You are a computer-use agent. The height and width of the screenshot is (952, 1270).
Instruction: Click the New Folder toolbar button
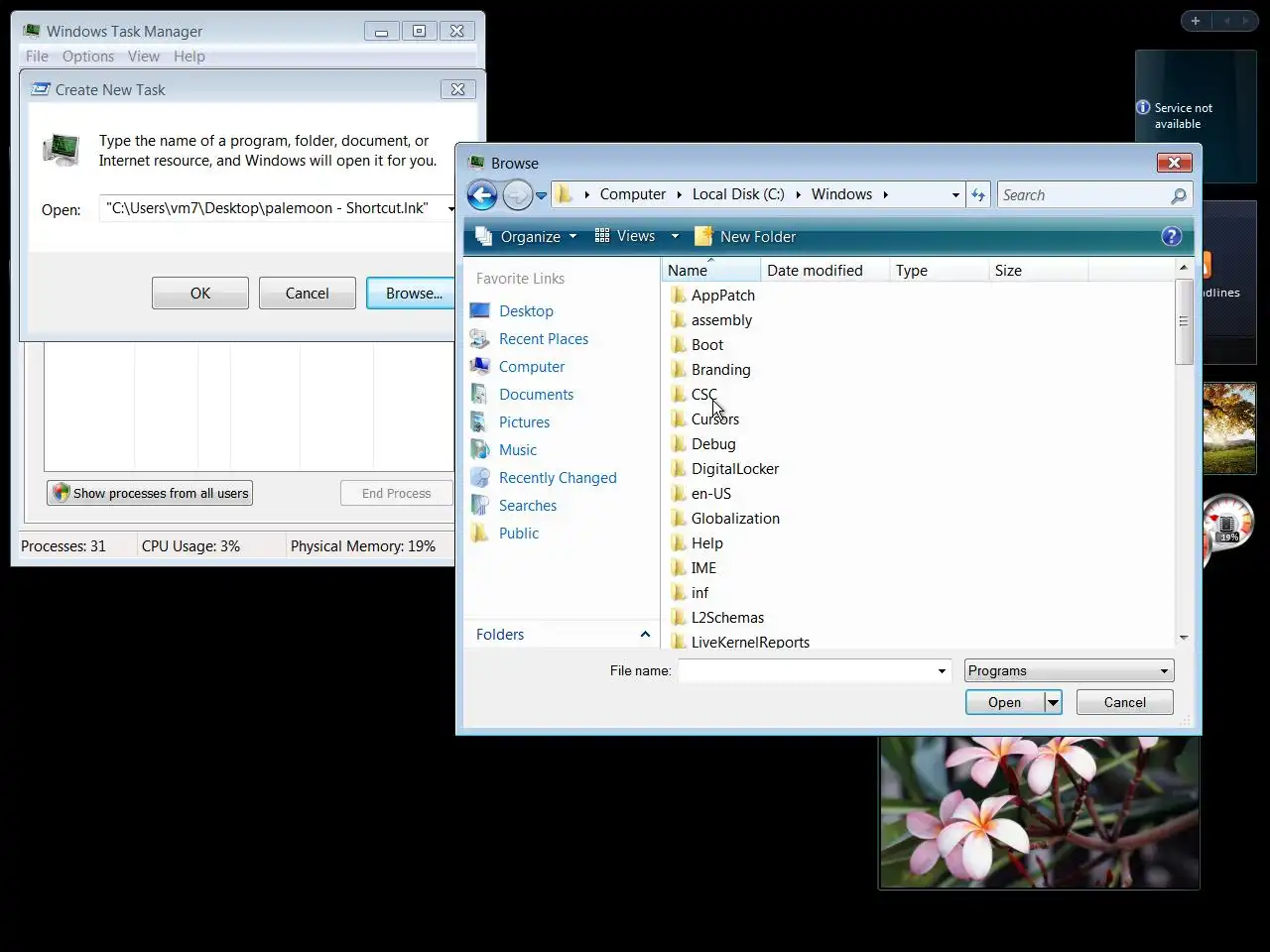point(745,236)
